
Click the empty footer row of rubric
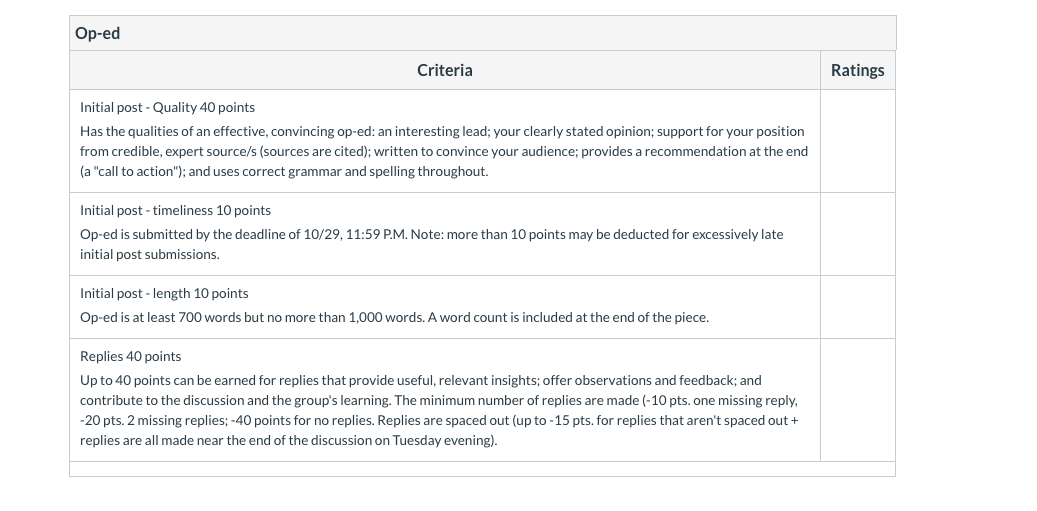tap(482, 469)
